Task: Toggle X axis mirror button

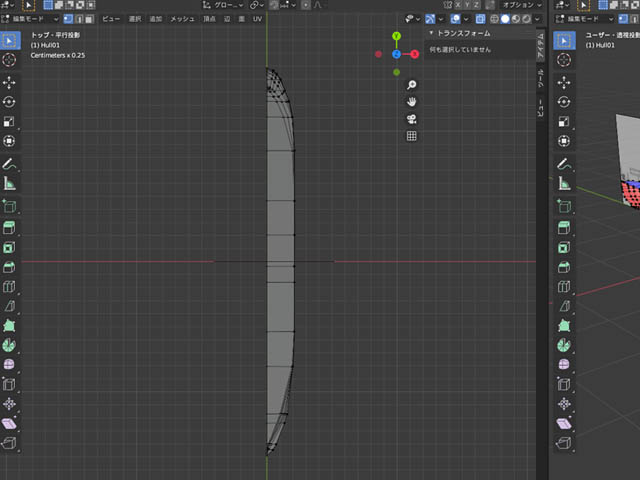Action: point(458,5)
